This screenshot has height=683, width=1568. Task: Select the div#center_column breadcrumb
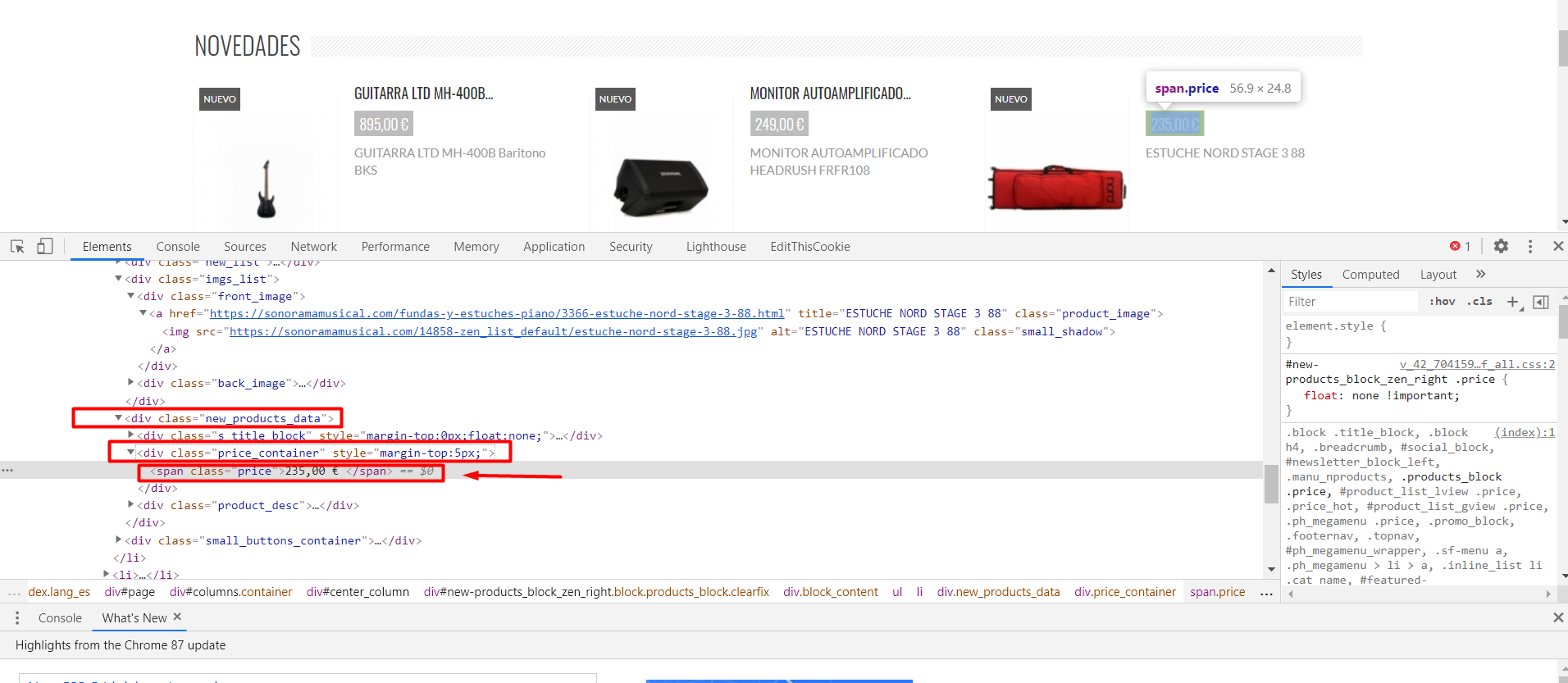tap(358, 592)
